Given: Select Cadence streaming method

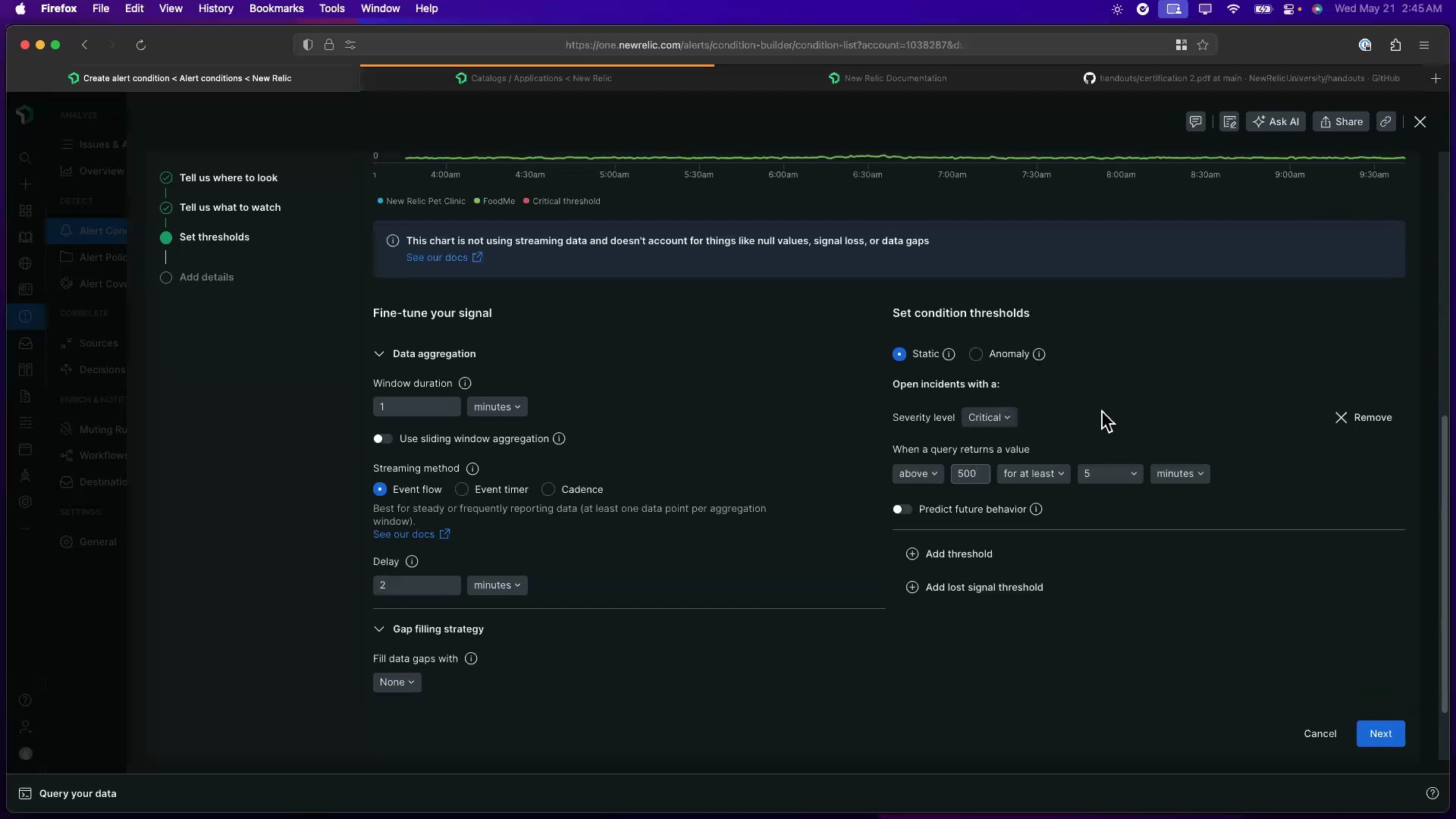Looking at the screenshot, I should pyautogui.click(x=548, y=490).
